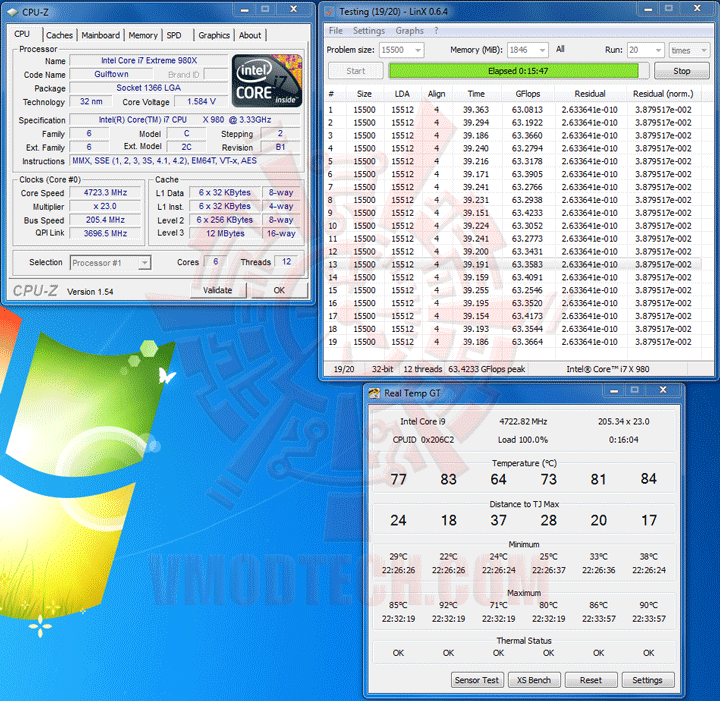
Task: Click the Name field Intel Core i7 Extreme 980X
Action: (x=149, y=61)
